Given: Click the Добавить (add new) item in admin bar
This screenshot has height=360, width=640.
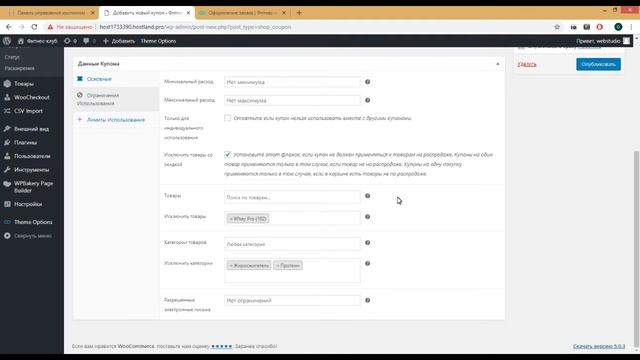Looking at the screenshot, I should point(118,41).
